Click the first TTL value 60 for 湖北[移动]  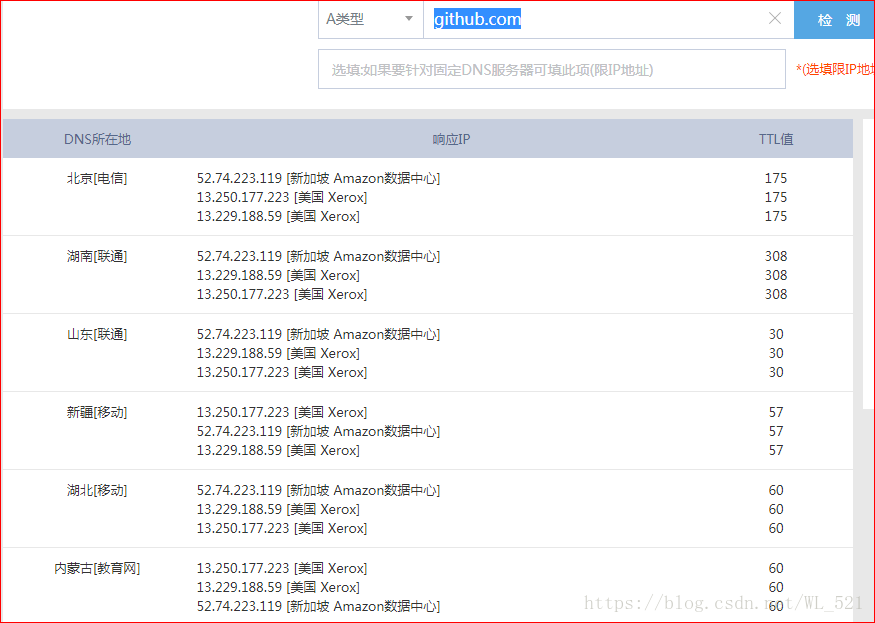pyautogui.click(x=776, y=490)
